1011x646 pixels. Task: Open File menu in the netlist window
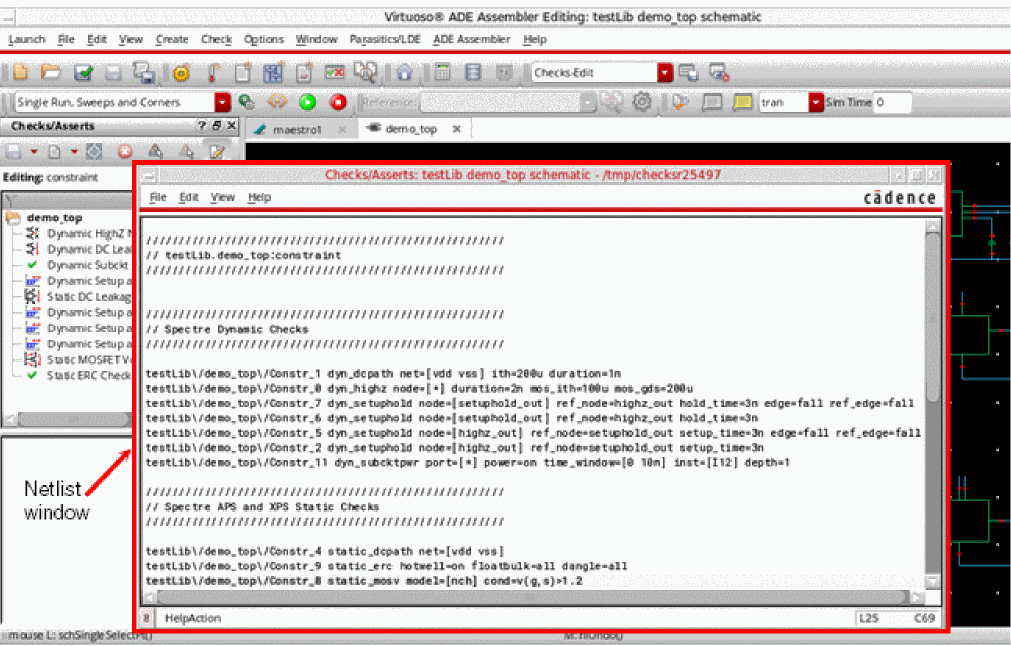coord(158,197)
